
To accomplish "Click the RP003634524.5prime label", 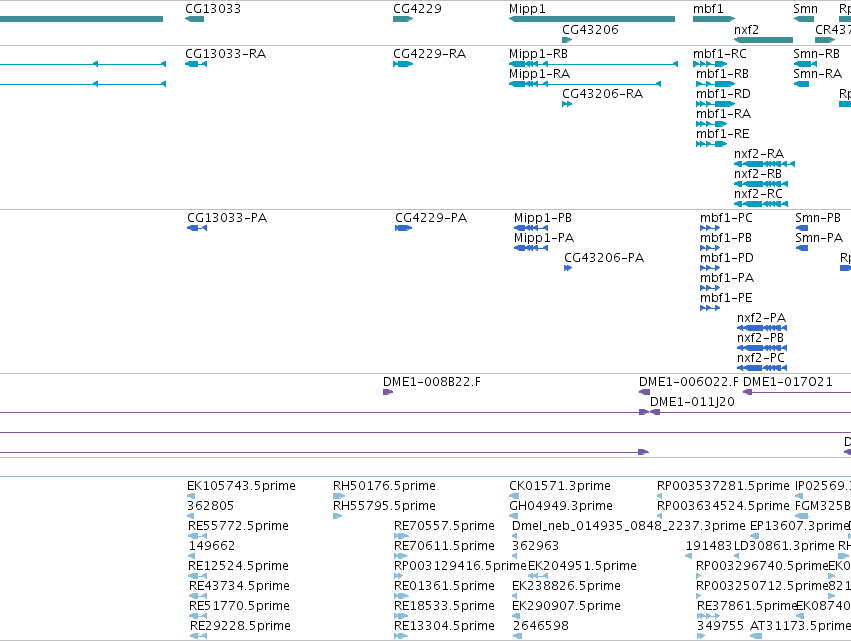I will pyautogui.click(x=723, y=506).
